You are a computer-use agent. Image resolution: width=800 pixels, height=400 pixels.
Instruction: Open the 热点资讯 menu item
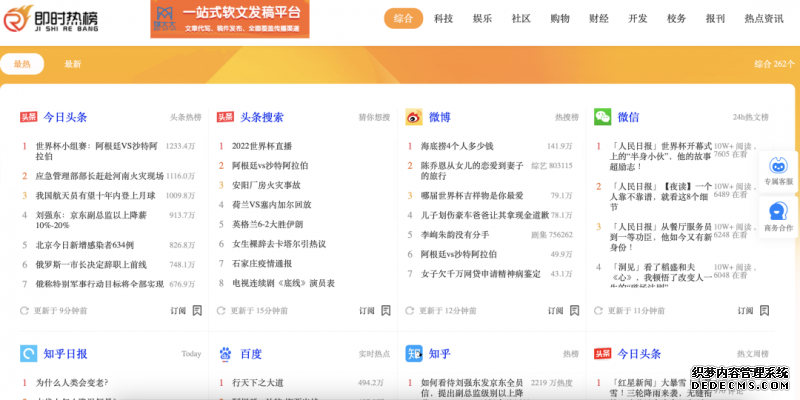pyautogui.click(x=764, y=19)
